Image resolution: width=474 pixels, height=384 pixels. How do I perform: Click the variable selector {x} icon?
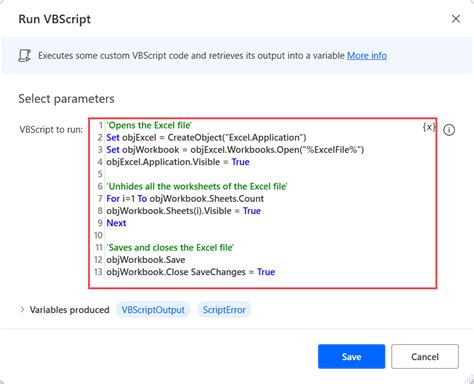click(429, 127)
